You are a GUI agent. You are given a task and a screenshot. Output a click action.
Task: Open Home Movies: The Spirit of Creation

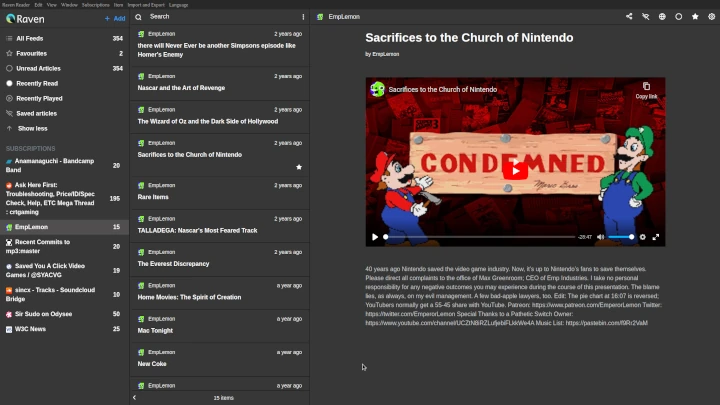tap(220, 293)
